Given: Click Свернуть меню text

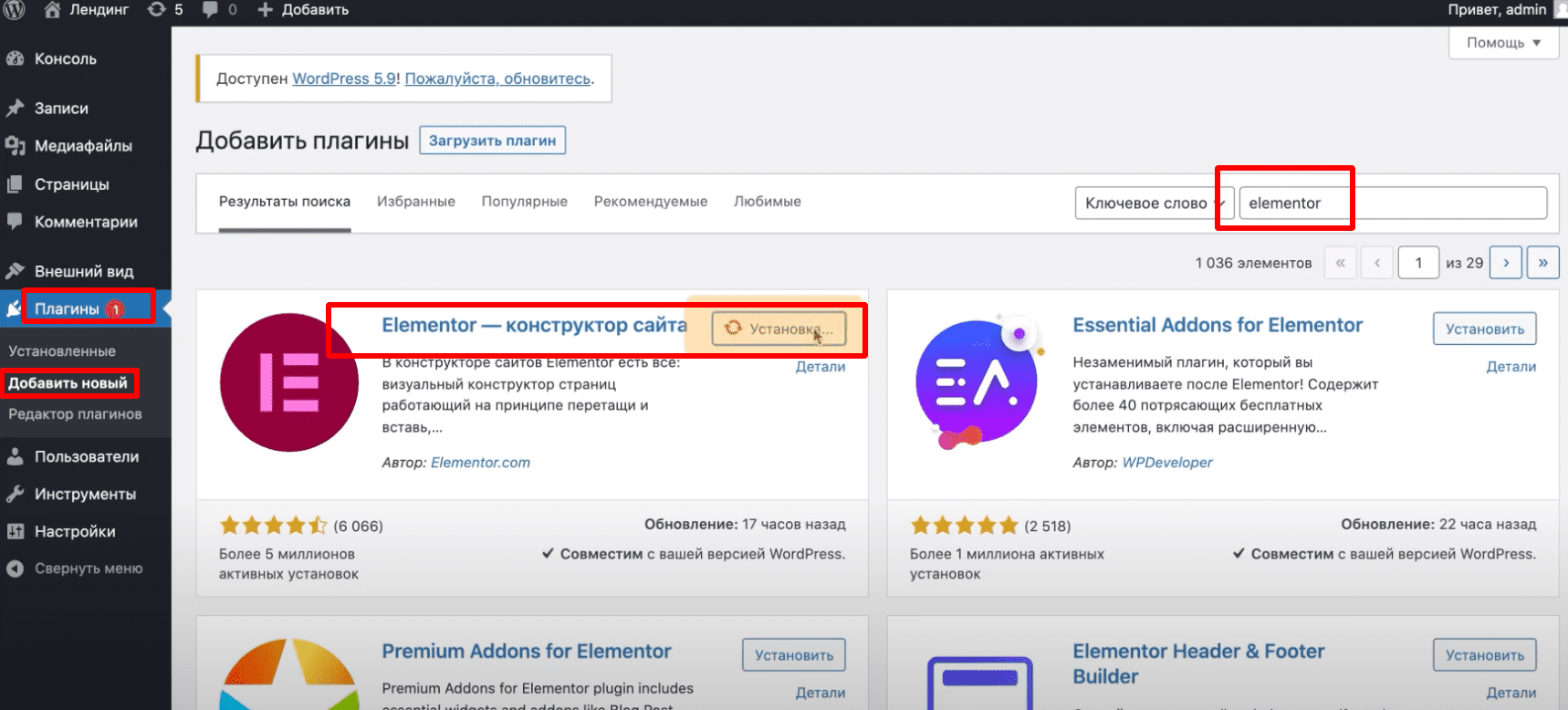Looking at the screenshot, I should coord(89,569).
